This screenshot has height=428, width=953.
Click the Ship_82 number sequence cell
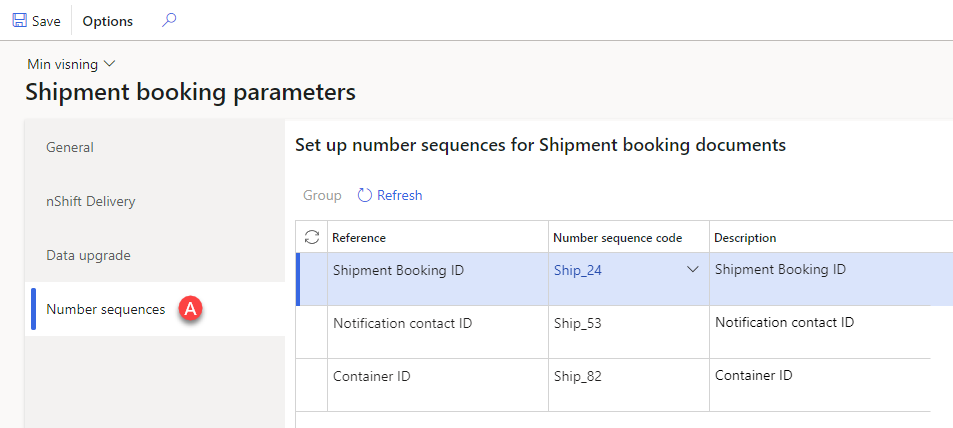coord(628,385)
